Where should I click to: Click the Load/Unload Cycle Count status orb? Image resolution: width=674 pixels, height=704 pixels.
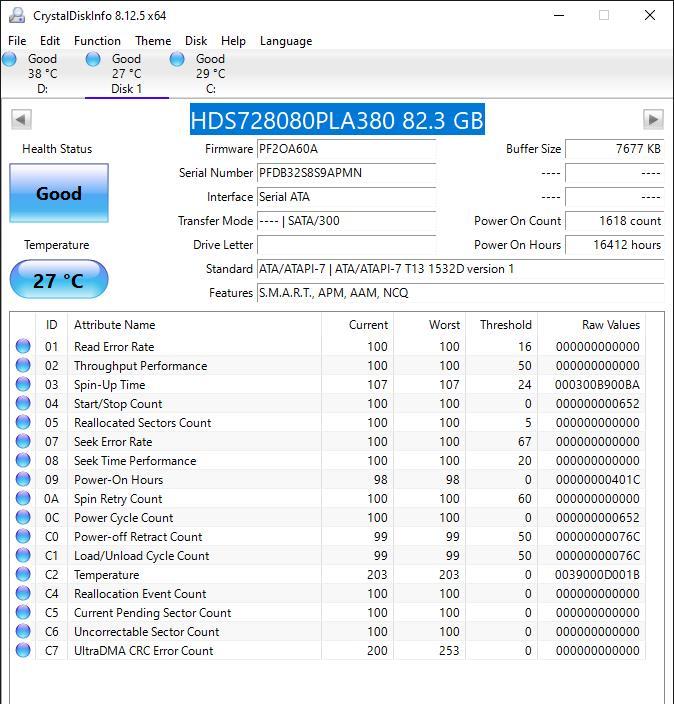pyautogui.click(x=23, y=555)
